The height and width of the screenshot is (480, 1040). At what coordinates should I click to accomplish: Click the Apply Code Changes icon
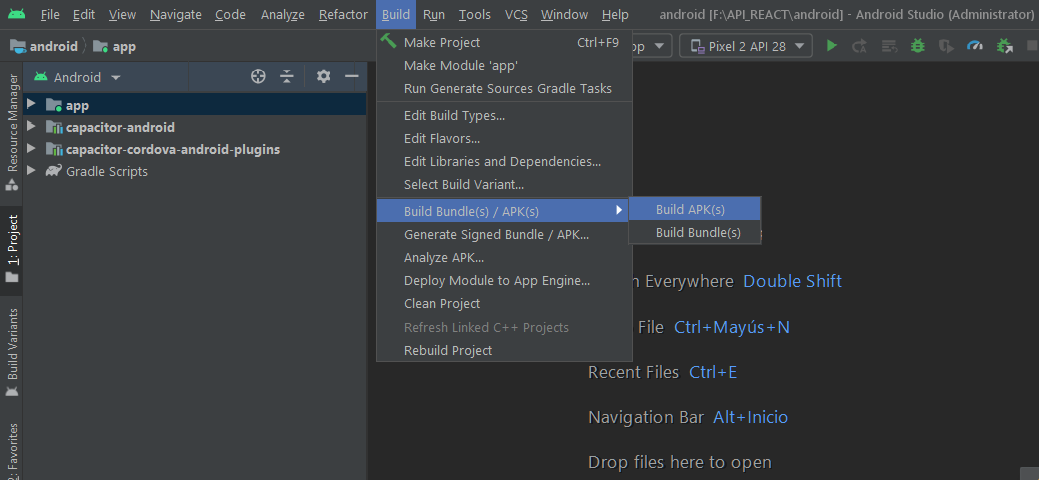pos(889,46)
